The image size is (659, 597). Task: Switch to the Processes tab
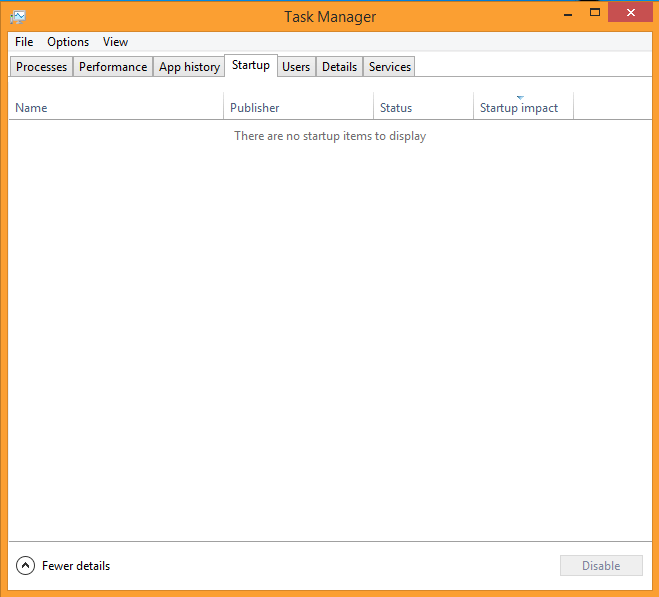[41, 67]
